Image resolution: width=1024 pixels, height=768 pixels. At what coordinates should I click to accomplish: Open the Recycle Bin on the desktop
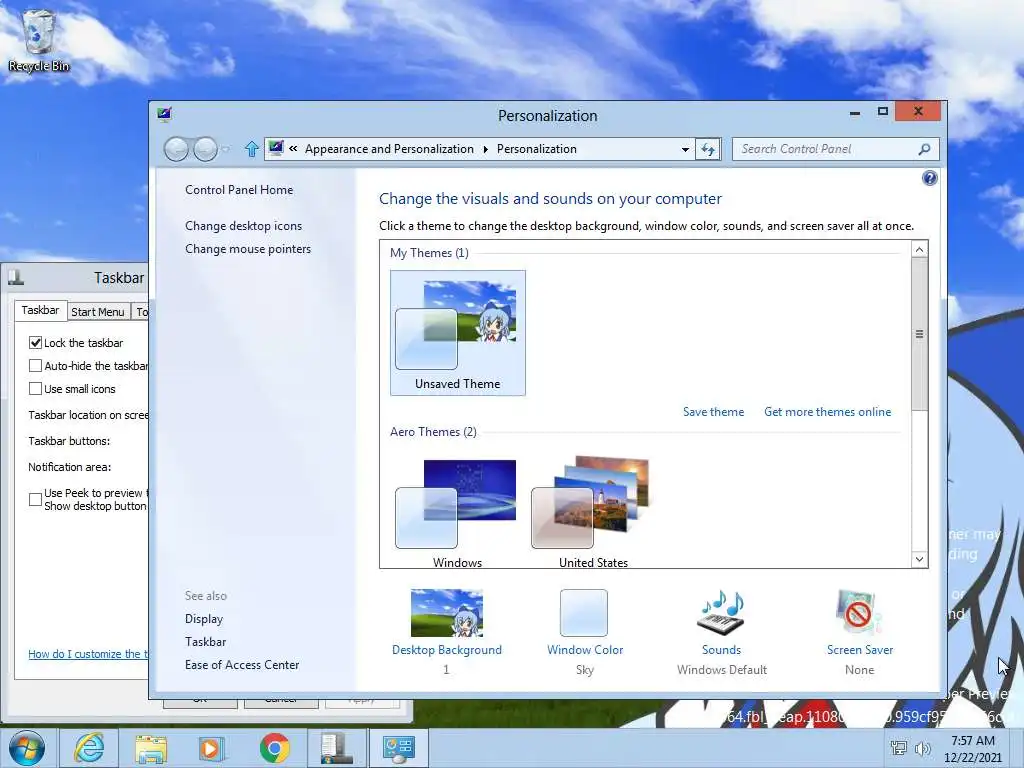click(38, 40)
